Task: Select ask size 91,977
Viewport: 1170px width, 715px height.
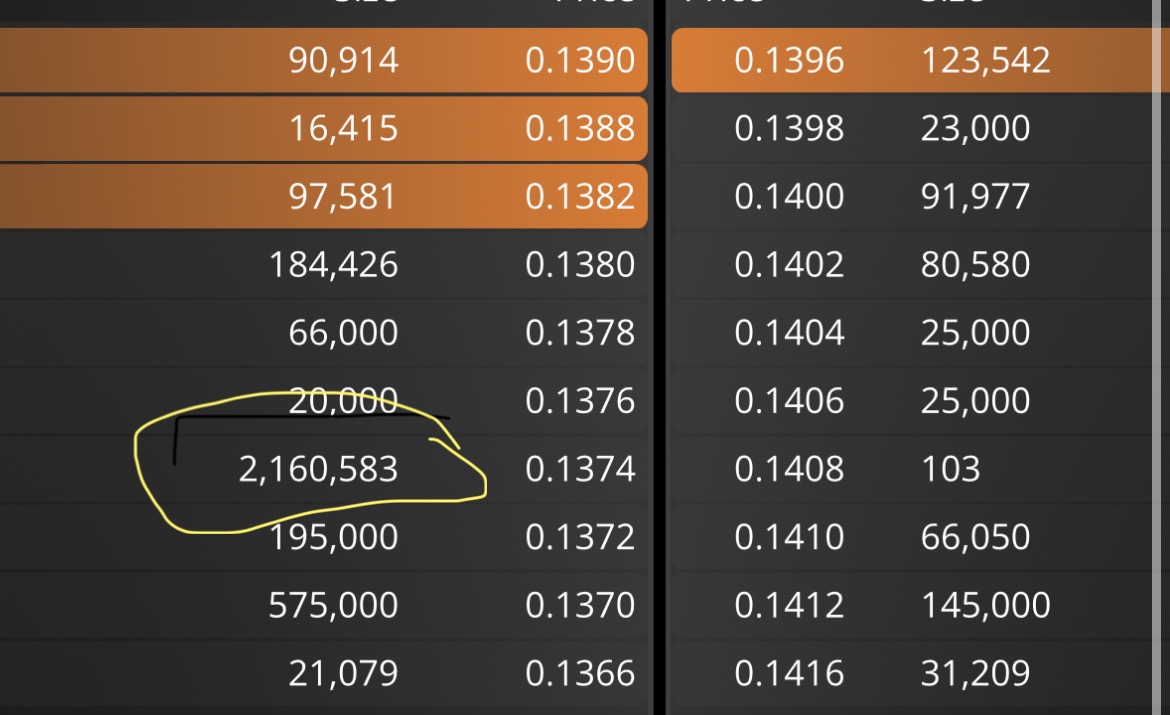Action: pyautogui.click(x=975, y=196)
